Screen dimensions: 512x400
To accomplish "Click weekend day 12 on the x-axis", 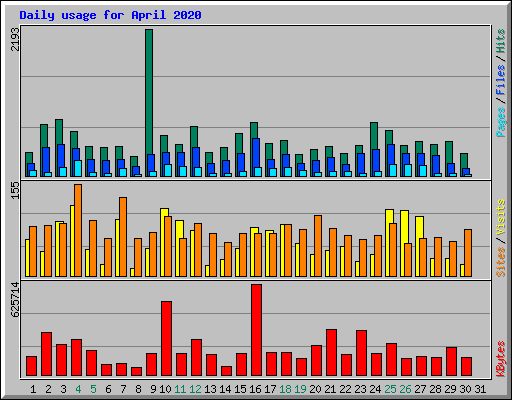I will (x=195, y=389).
